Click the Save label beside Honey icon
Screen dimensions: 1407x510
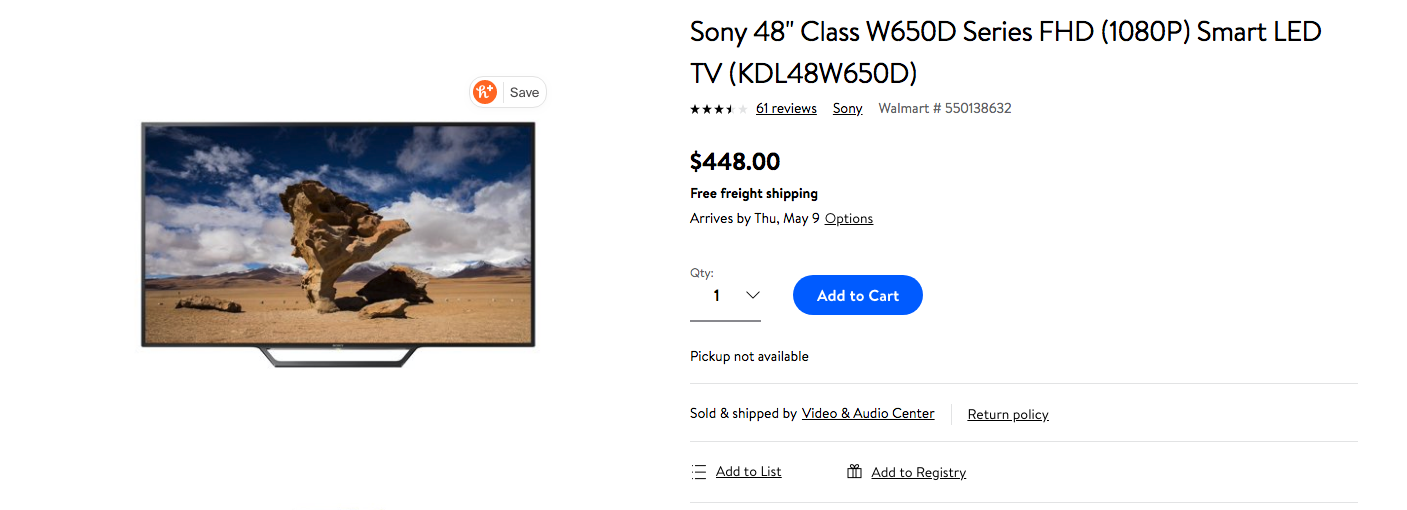524,92
